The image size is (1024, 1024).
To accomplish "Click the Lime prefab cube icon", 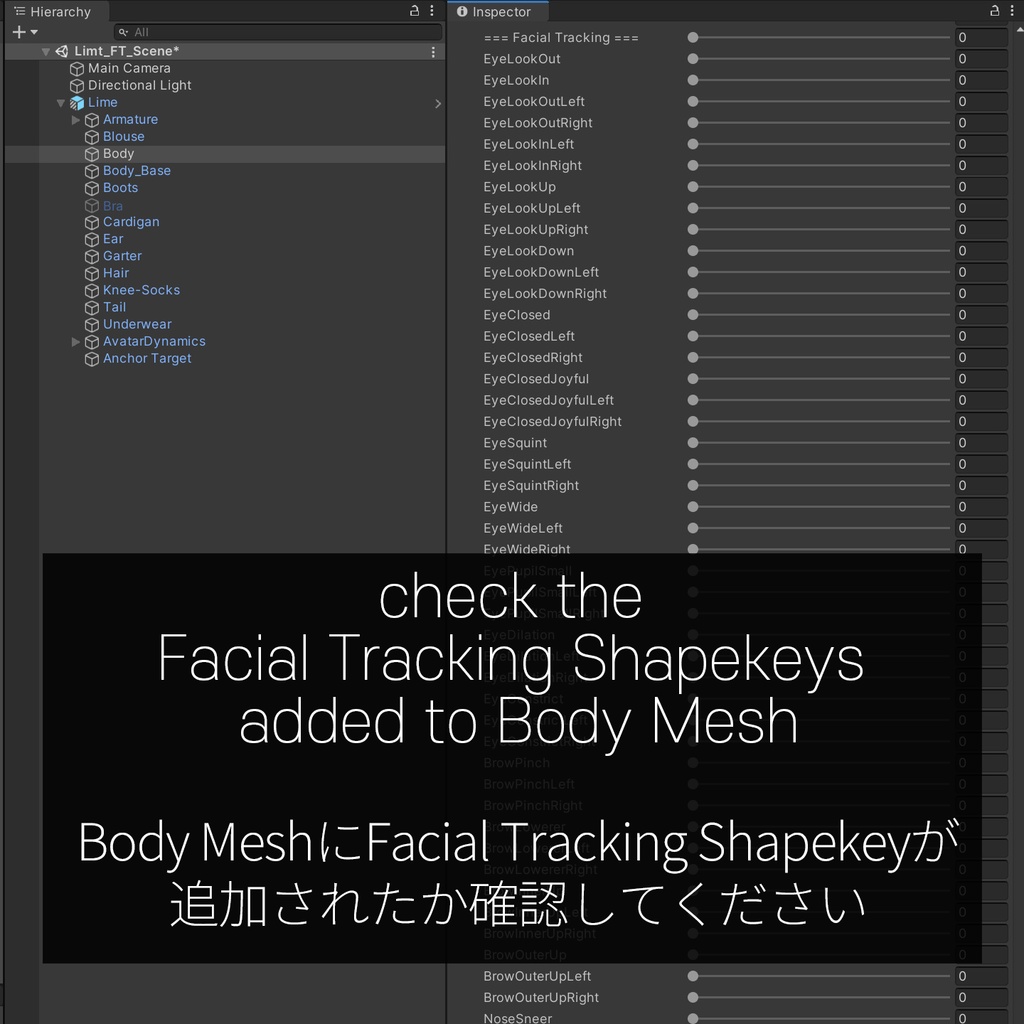I will click(x=78, y=102).
